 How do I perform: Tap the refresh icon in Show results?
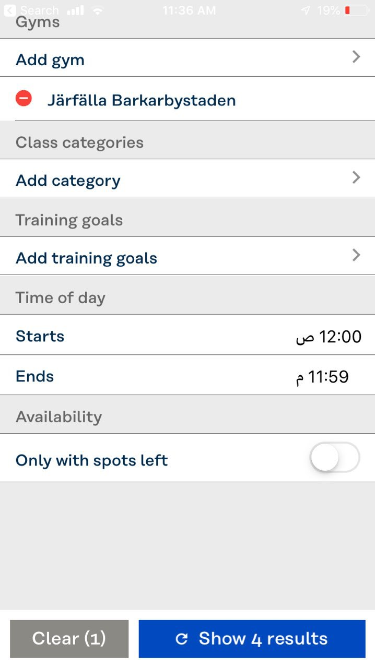point(182,638)
